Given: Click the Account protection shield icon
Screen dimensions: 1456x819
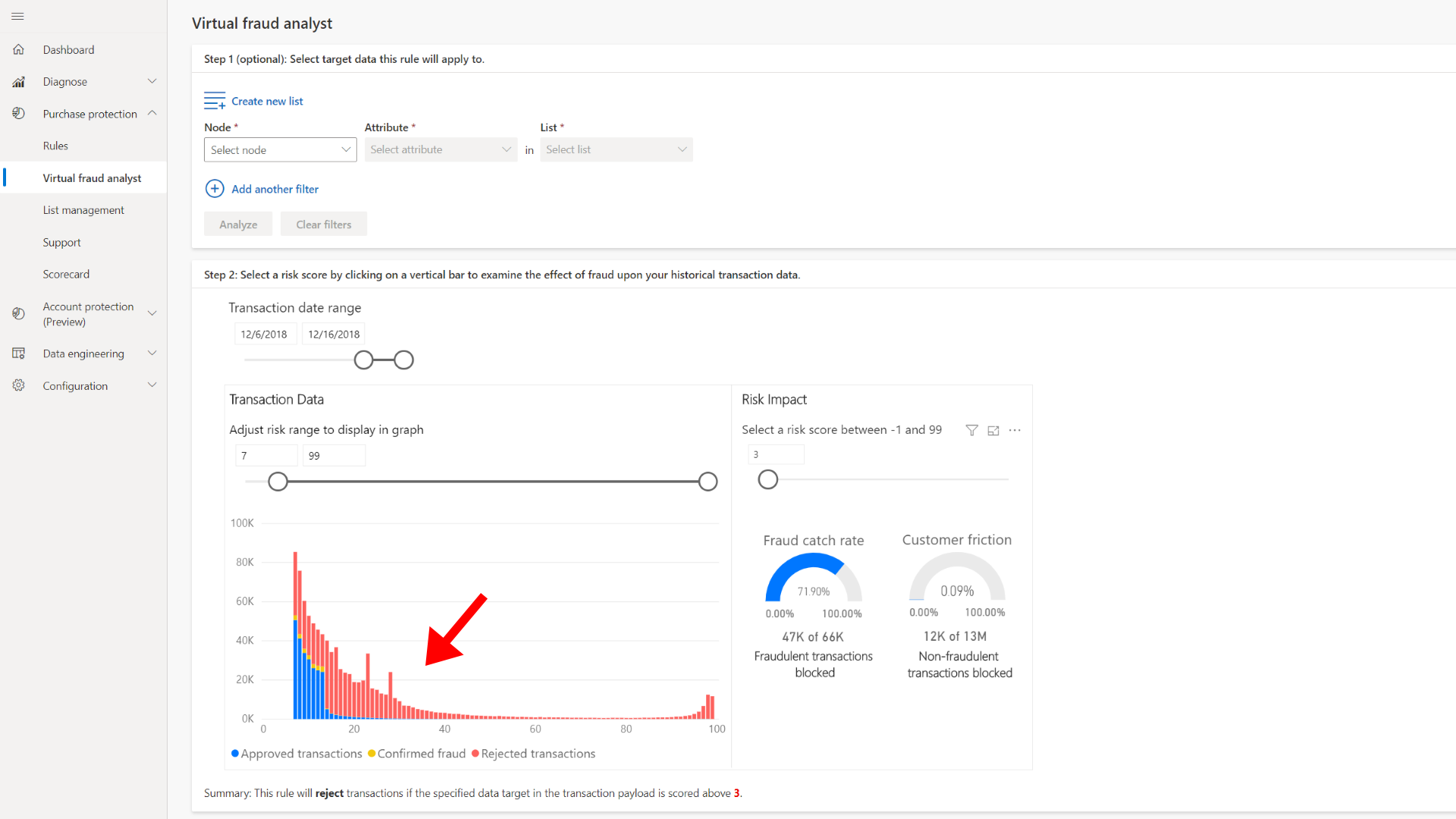Looking at the screenshot, I should [19, 313].
